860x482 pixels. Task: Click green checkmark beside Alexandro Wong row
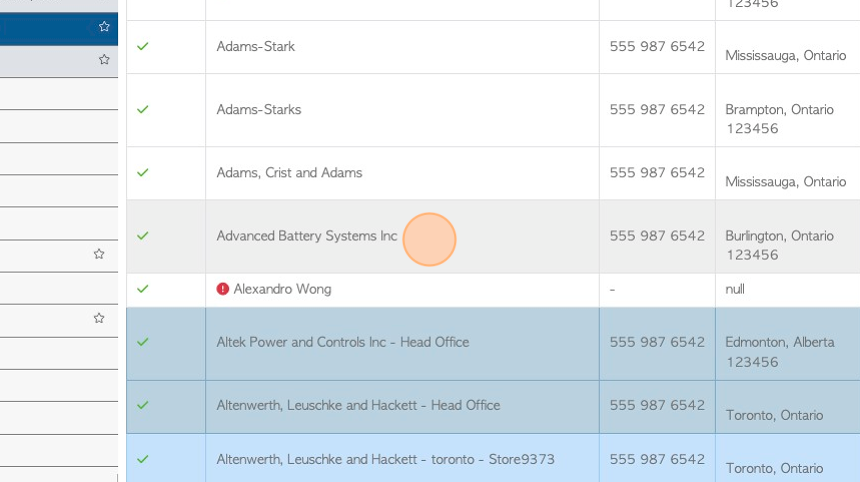point(143,289)
